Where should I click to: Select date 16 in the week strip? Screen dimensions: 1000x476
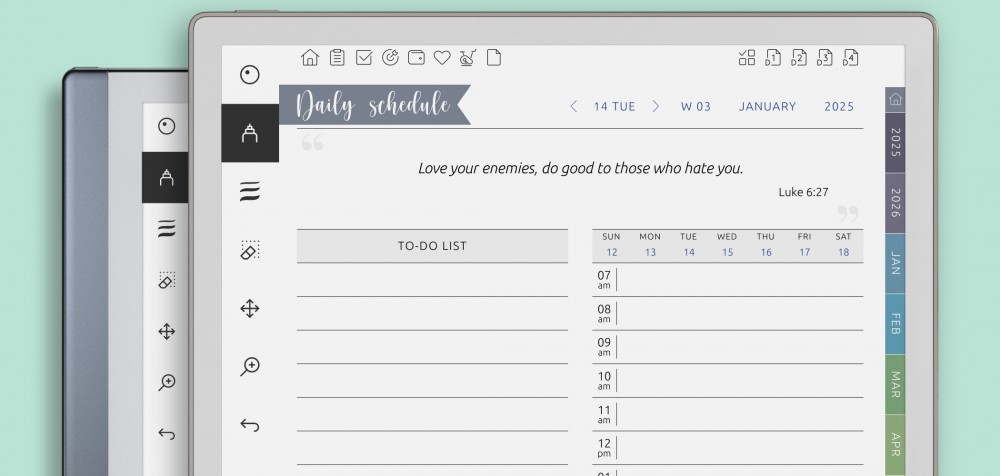point(766,252)
